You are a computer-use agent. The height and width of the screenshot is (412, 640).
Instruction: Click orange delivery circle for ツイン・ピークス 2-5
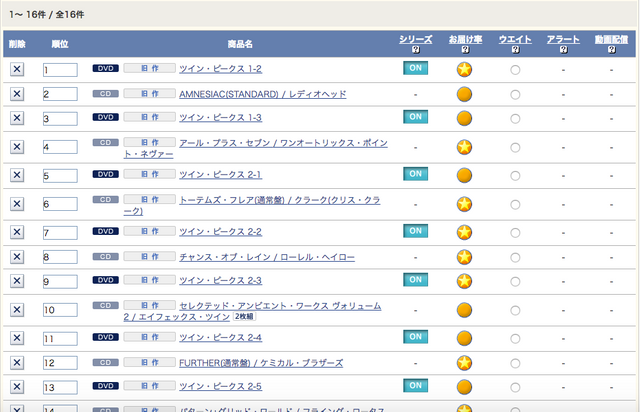coord(464,387)
